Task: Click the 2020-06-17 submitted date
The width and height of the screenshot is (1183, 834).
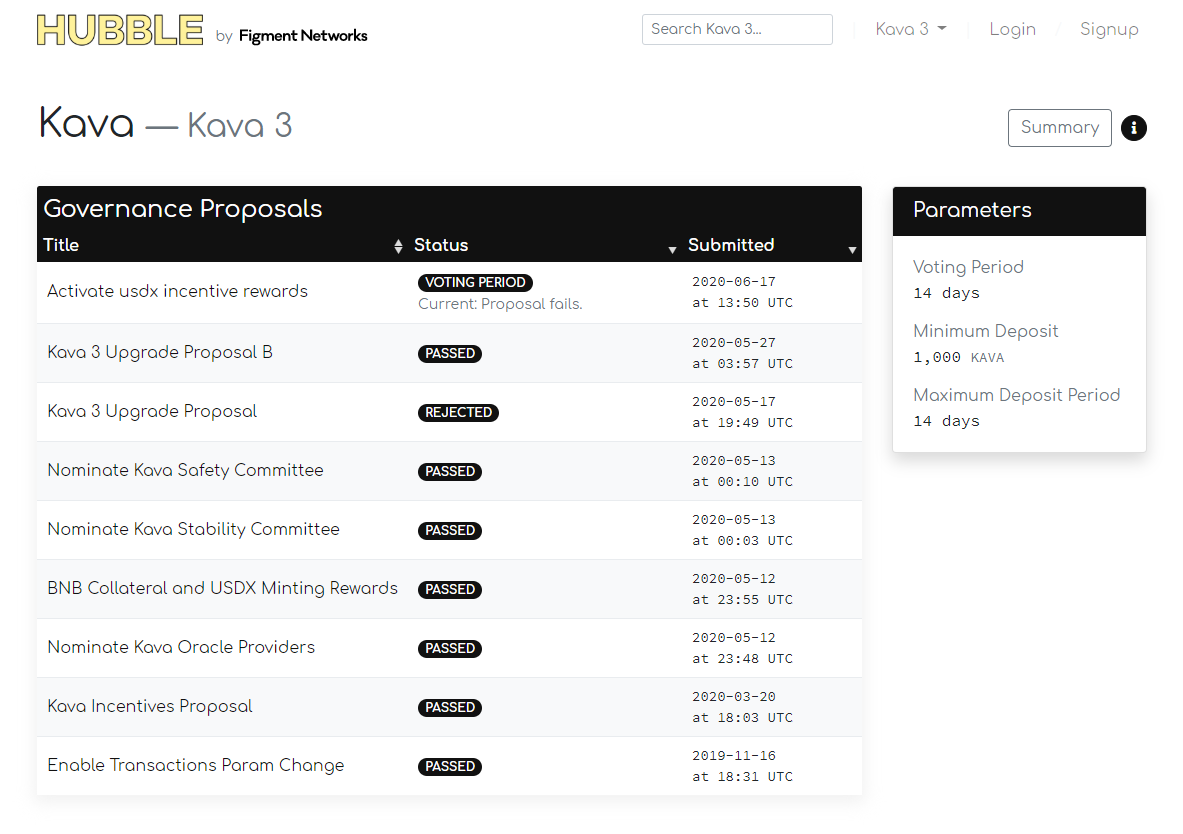Action: 733,282
